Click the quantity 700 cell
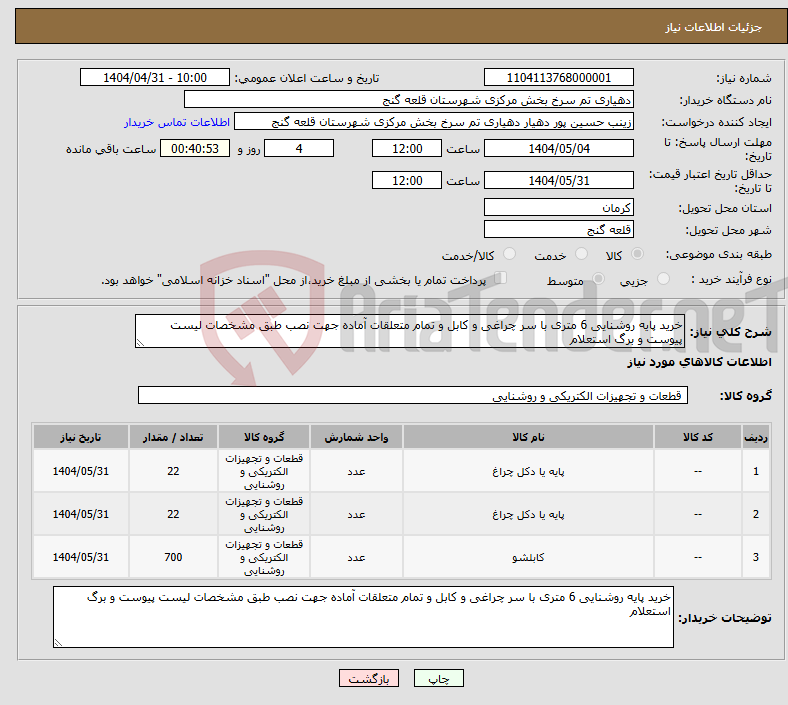Viewport: 788px width, 705px height. [173, 557]
